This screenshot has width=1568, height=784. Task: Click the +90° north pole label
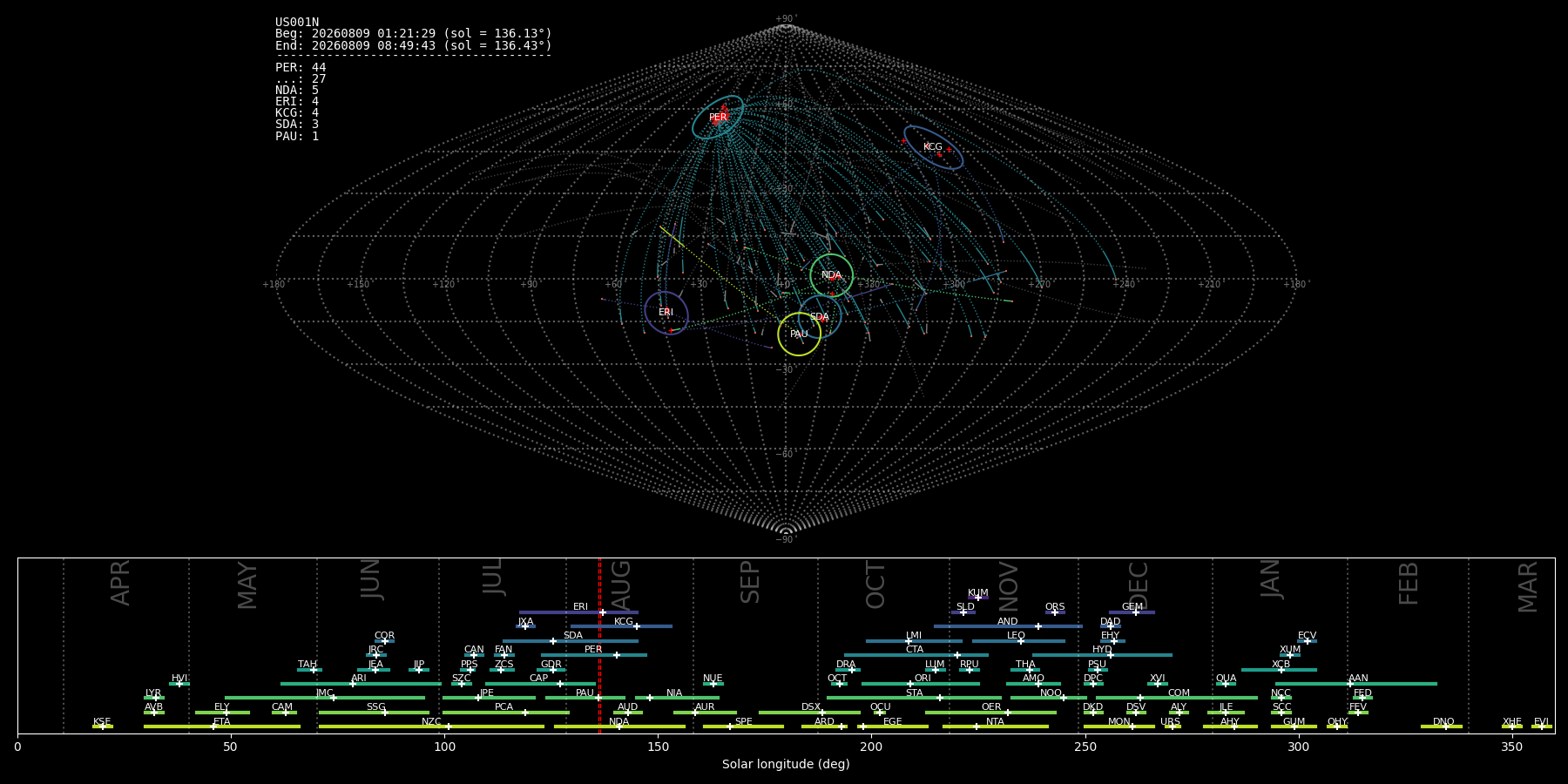click(x=786, y=19)
